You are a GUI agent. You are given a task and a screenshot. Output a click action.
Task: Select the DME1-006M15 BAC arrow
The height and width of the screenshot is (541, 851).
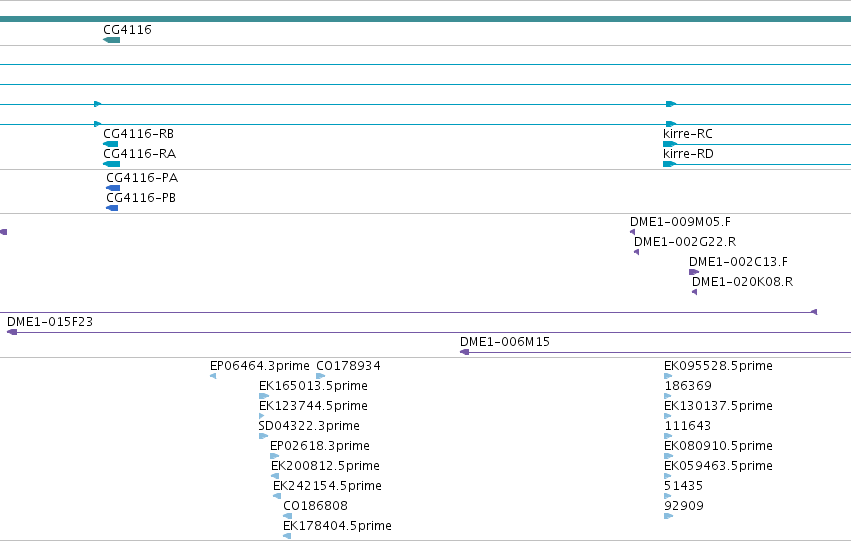(x=655, y=352)
